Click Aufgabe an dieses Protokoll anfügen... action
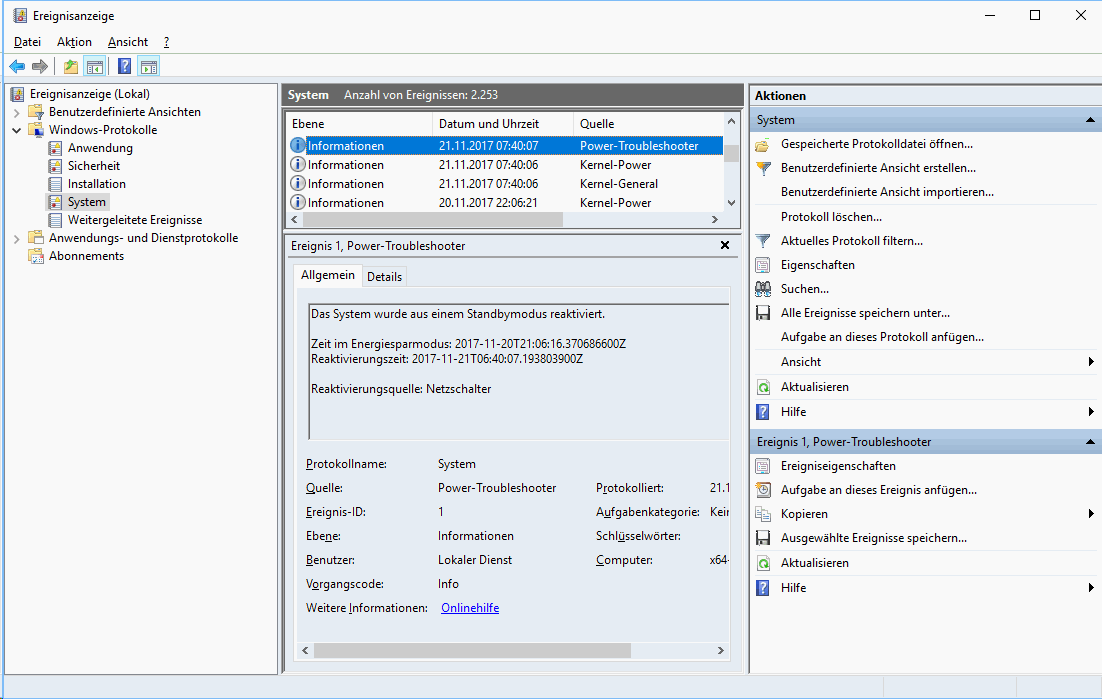Image resolution: width=1102 pixels, height=699 pixels. [882, 337]
